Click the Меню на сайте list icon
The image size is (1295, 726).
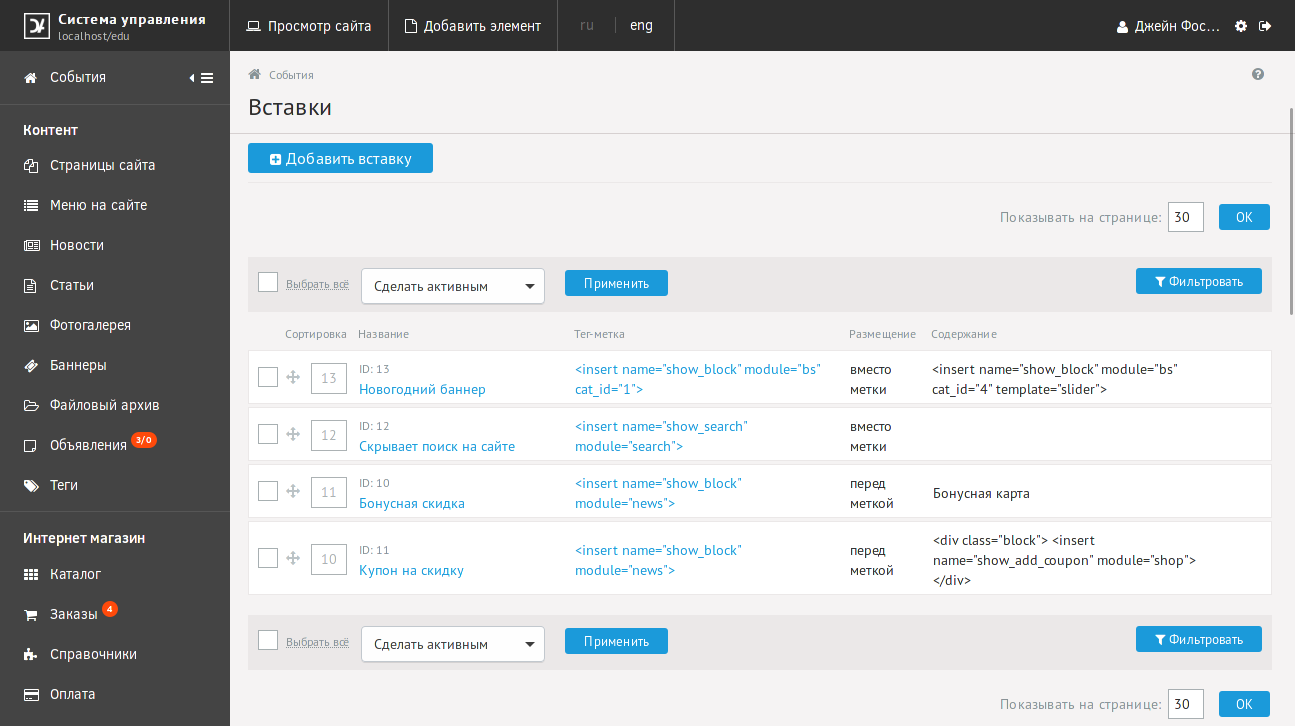coord(31,205)
